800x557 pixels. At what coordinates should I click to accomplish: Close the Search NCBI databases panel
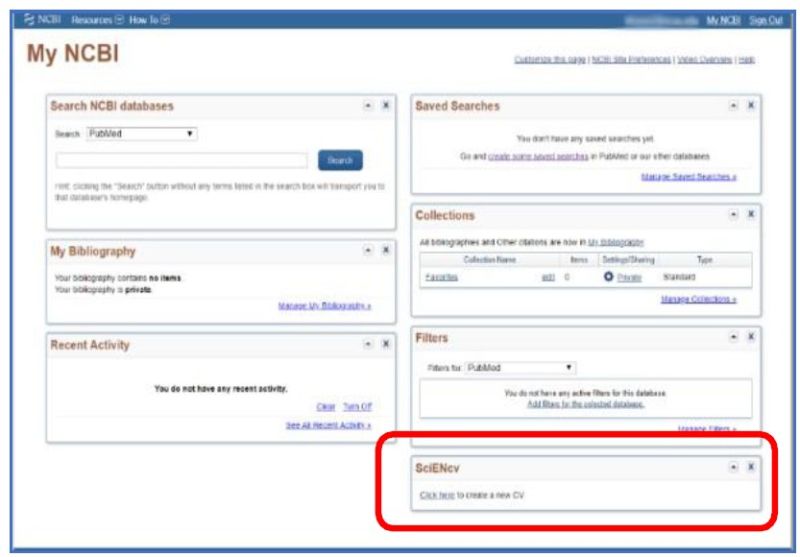386,106
